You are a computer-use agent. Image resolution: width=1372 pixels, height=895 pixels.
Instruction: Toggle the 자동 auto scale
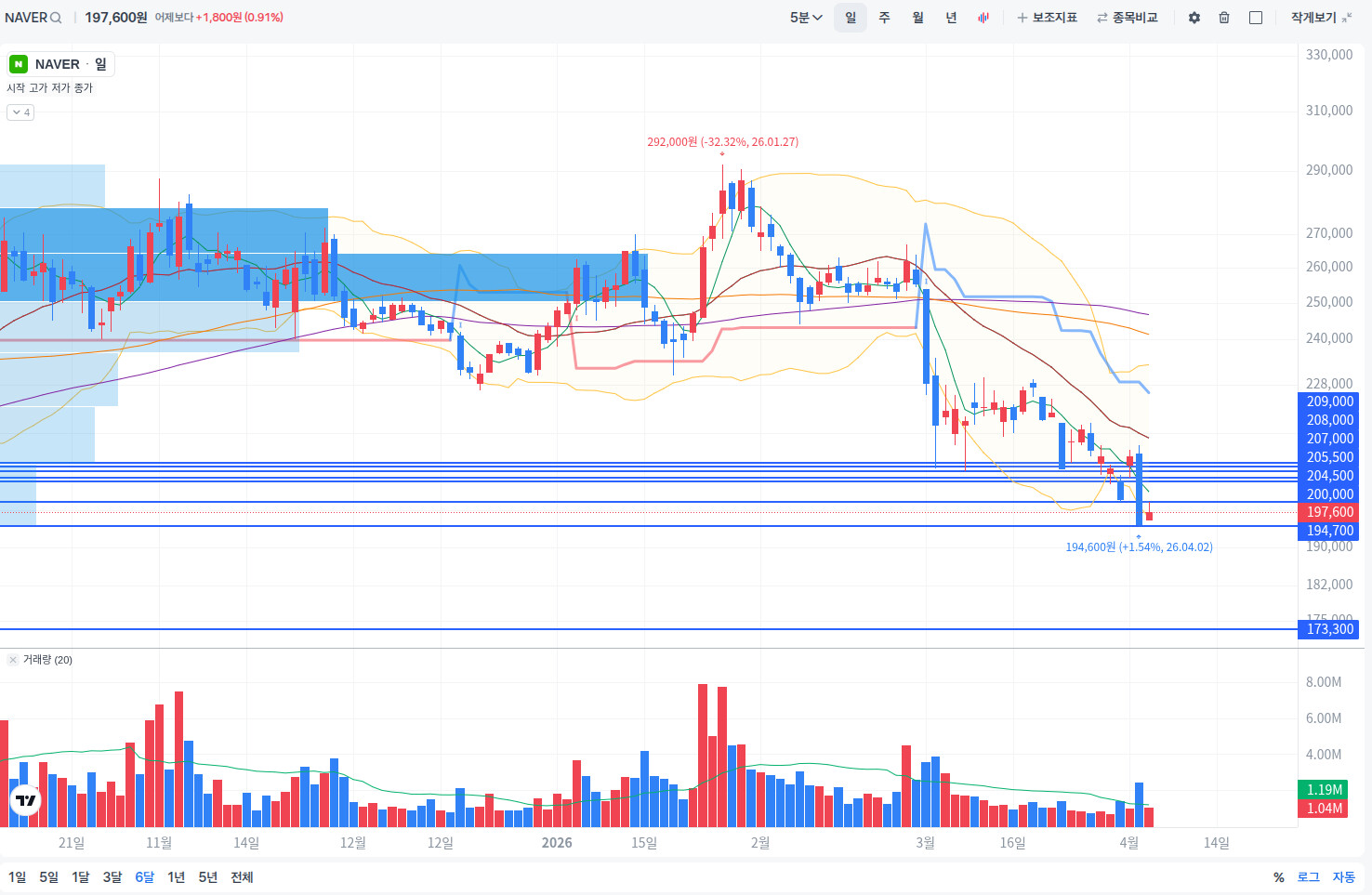1344,877
